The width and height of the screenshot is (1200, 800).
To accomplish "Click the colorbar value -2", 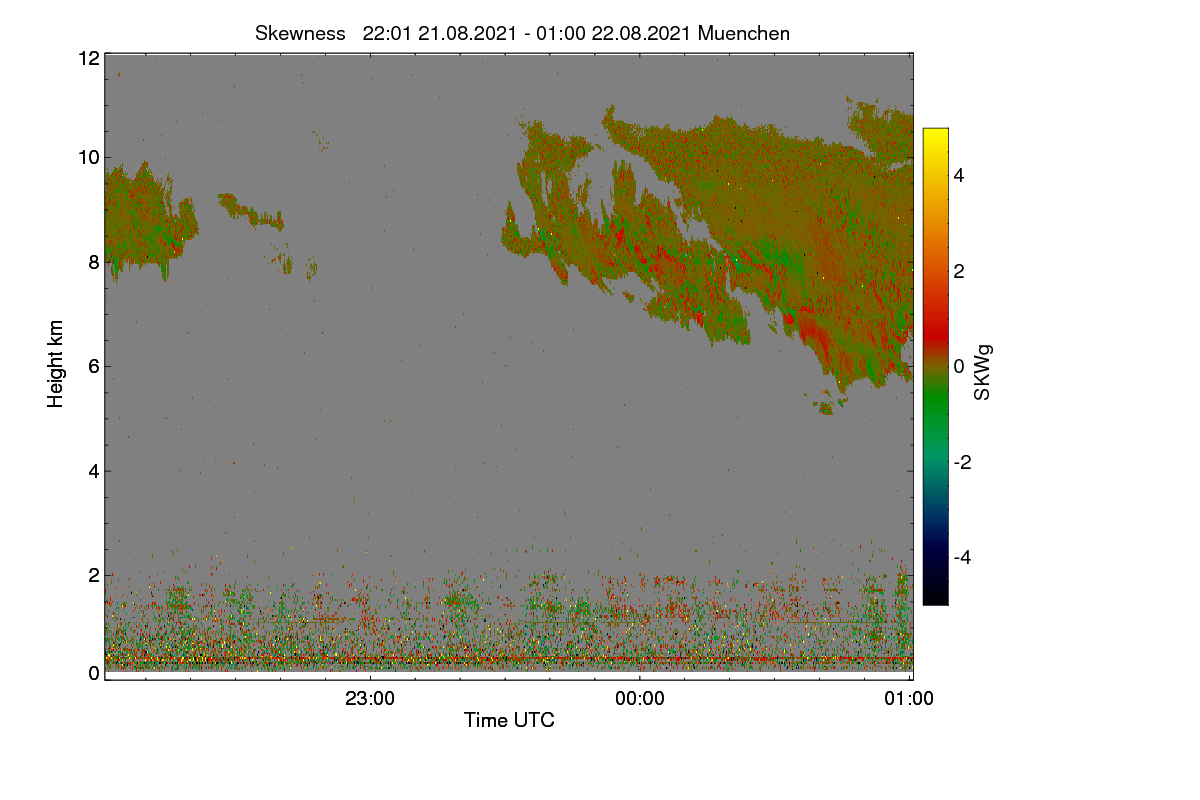I will point(961,462).
